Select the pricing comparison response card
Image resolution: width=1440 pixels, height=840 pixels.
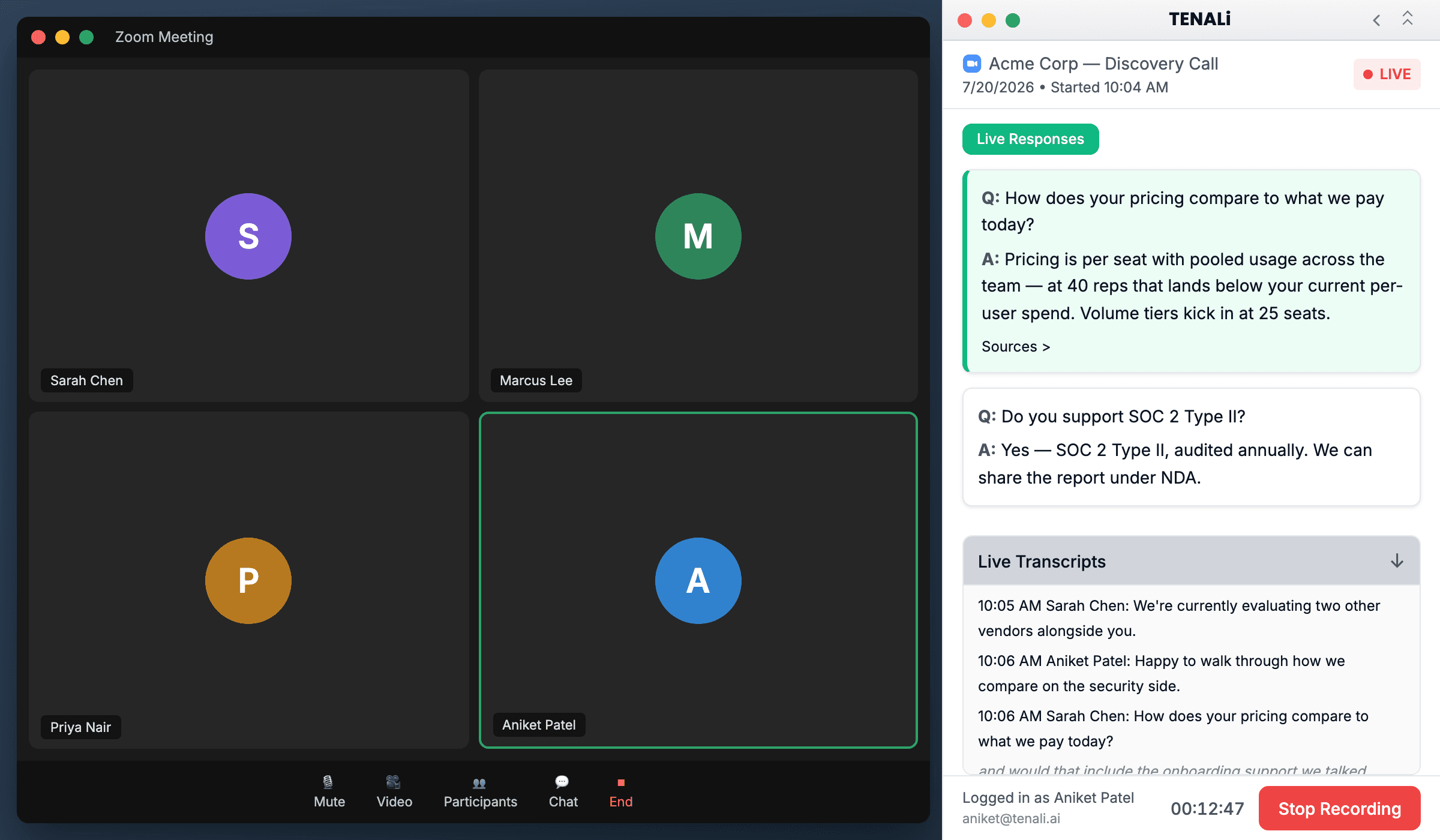click(1191, 271)
